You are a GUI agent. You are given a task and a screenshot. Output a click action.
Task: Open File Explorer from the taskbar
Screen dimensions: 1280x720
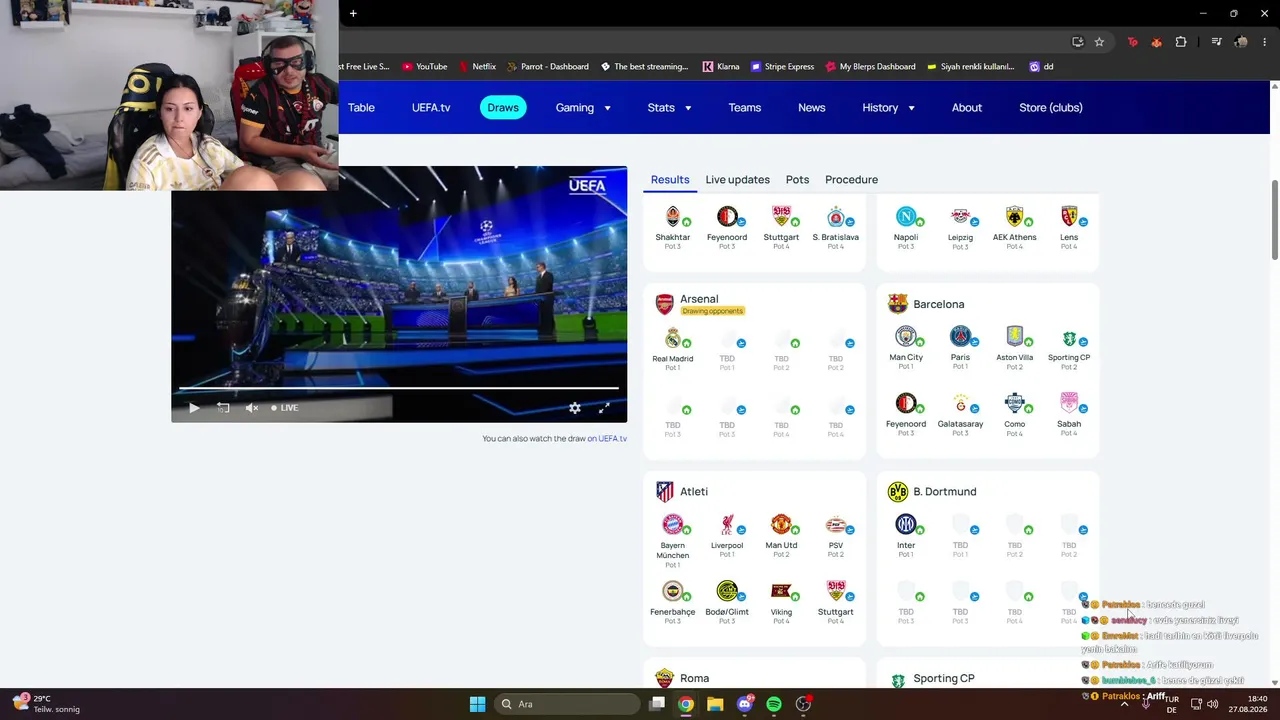pos(715,704)
